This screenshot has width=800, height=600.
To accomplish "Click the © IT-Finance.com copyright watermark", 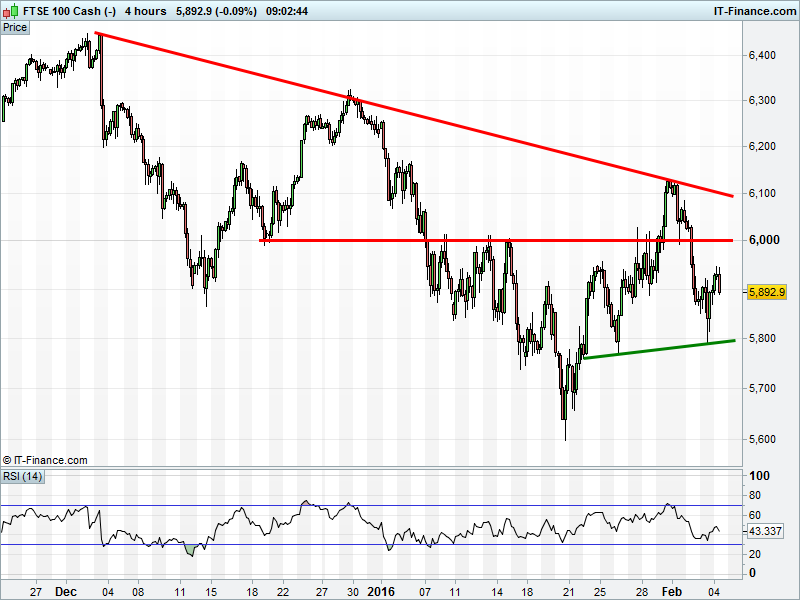I will click(45, 460).
